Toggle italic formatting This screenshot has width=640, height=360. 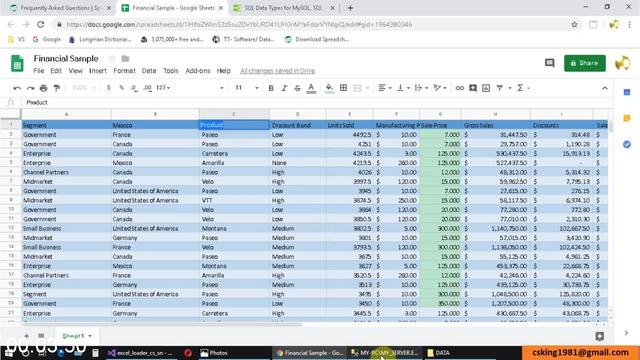[x=284, y=88]
